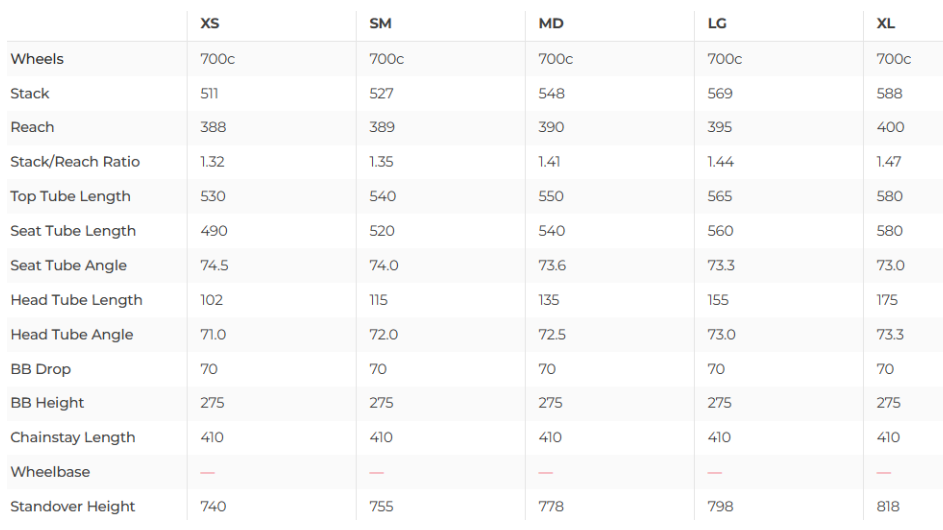Select the MD reach value 390
This screenshot has height=530, width=943.
coord(551,128)
